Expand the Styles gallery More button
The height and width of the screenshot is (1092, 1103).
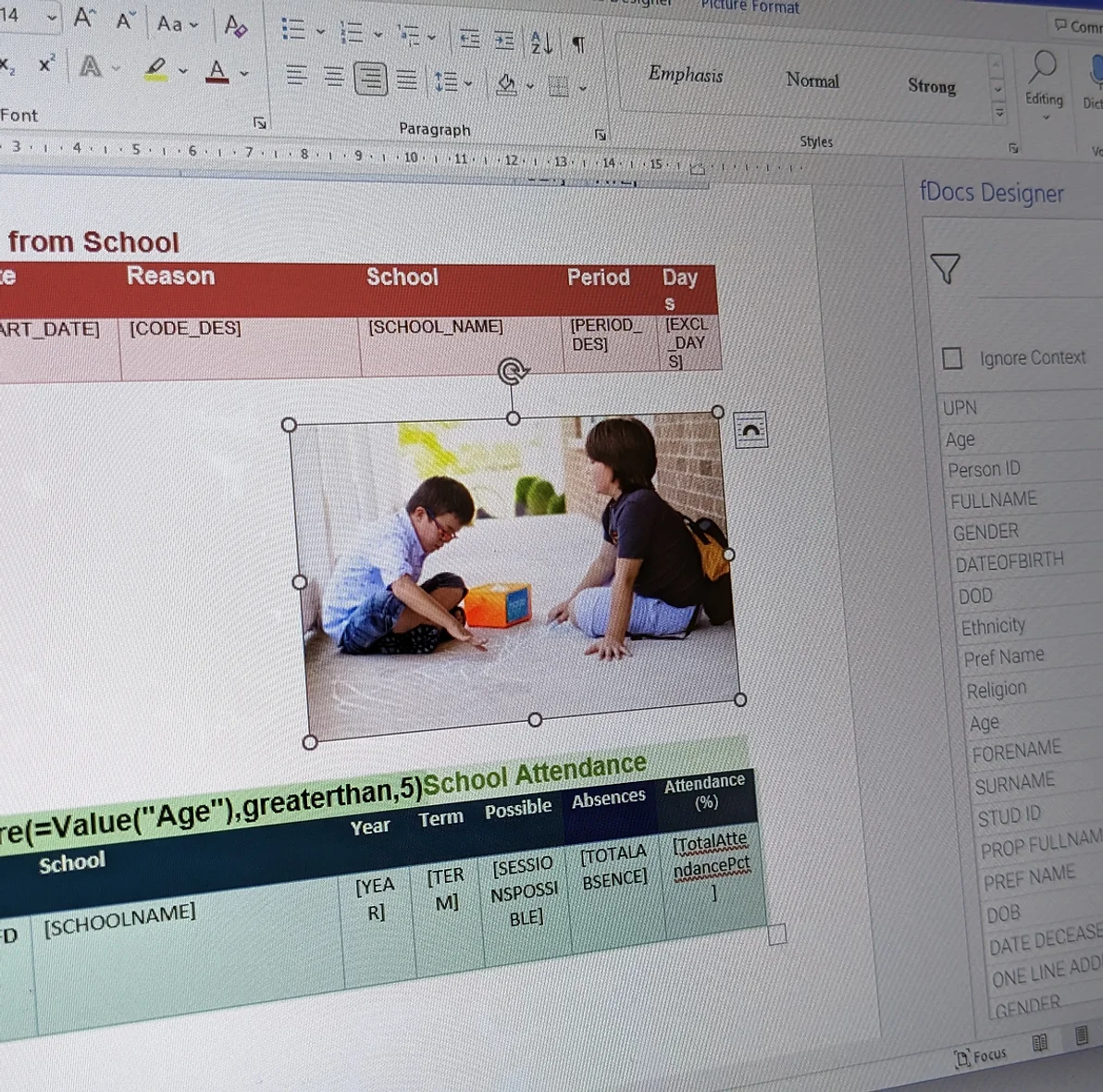point(999,113)
